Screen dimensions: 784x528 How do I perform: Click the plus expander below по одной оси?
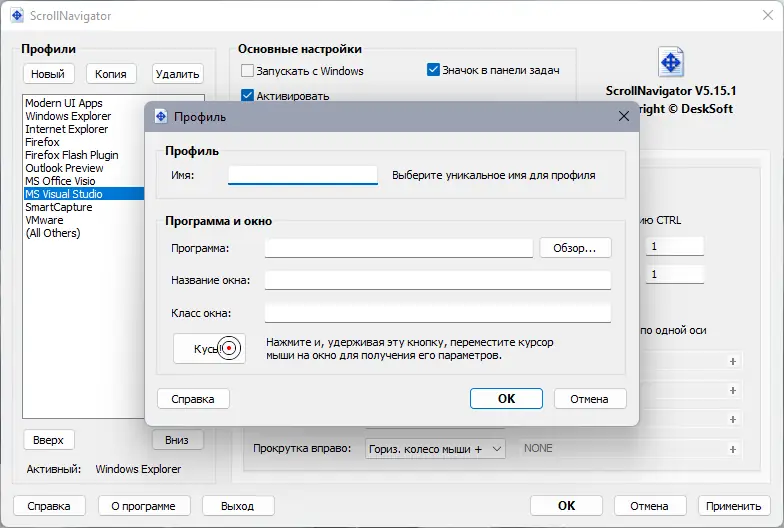point(732,361)
